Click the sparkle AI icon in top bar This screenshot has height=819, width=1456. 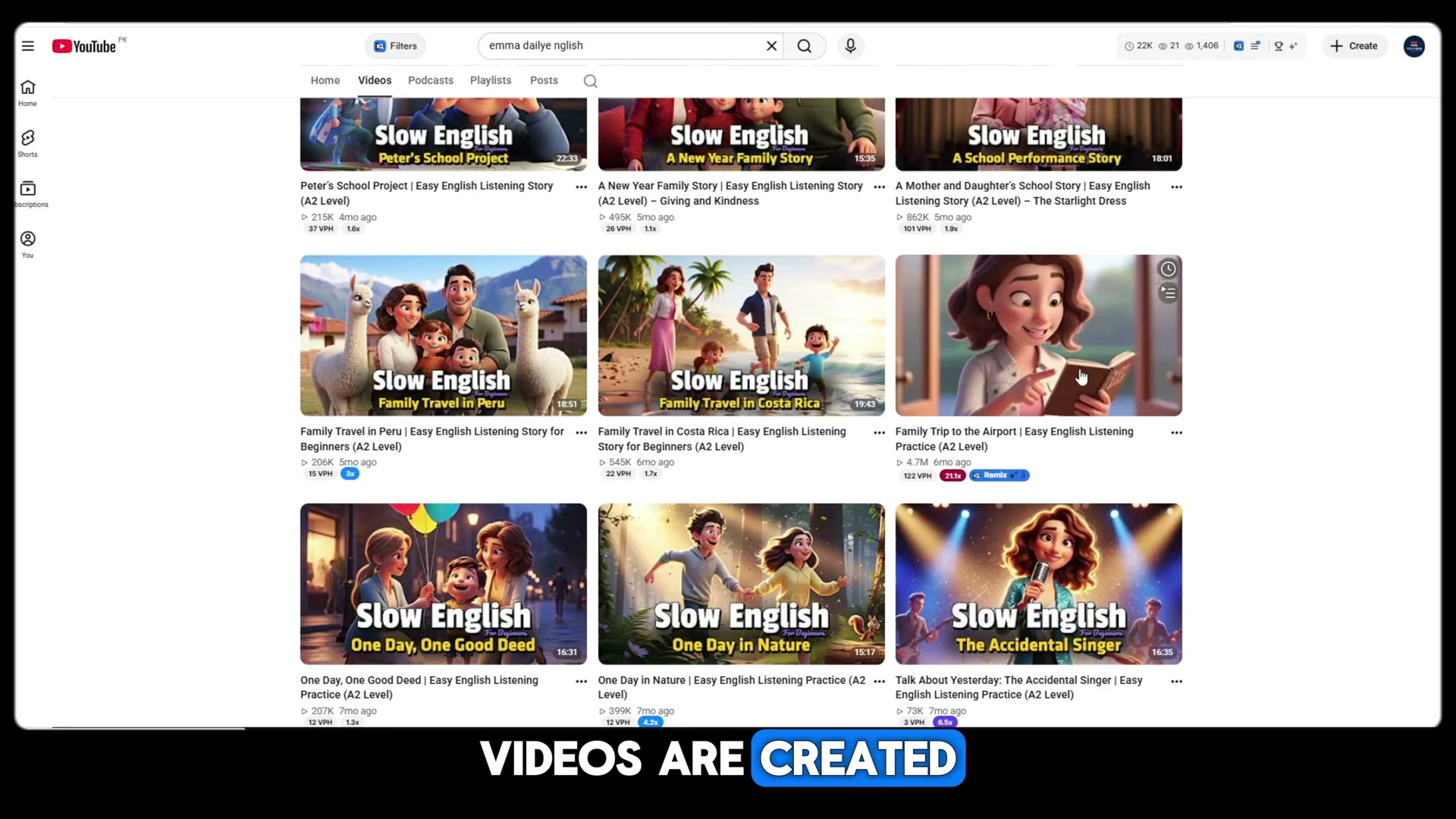(x=1293, y=46)
